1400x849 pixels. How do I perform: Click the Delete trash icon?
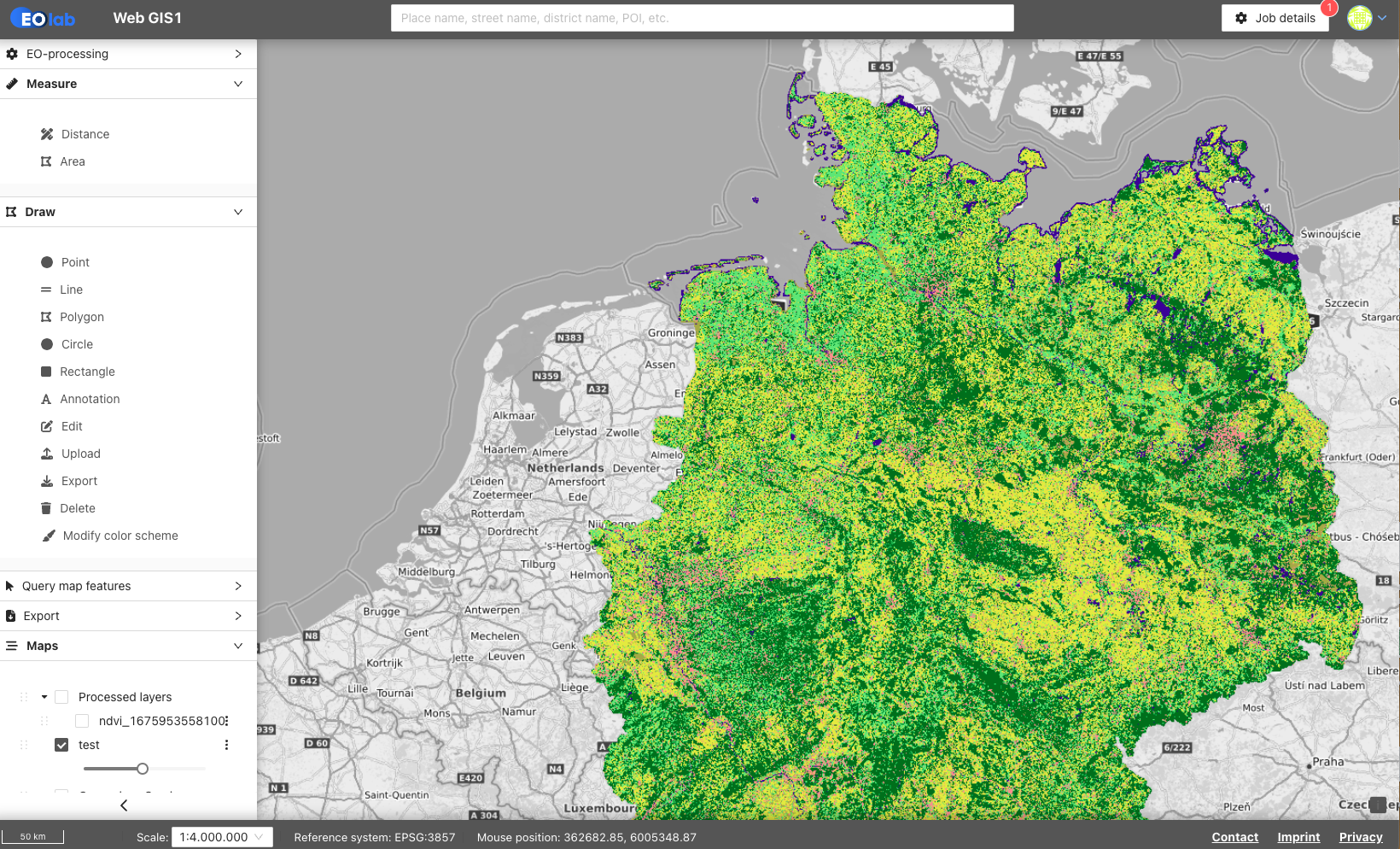pos(46,508)
